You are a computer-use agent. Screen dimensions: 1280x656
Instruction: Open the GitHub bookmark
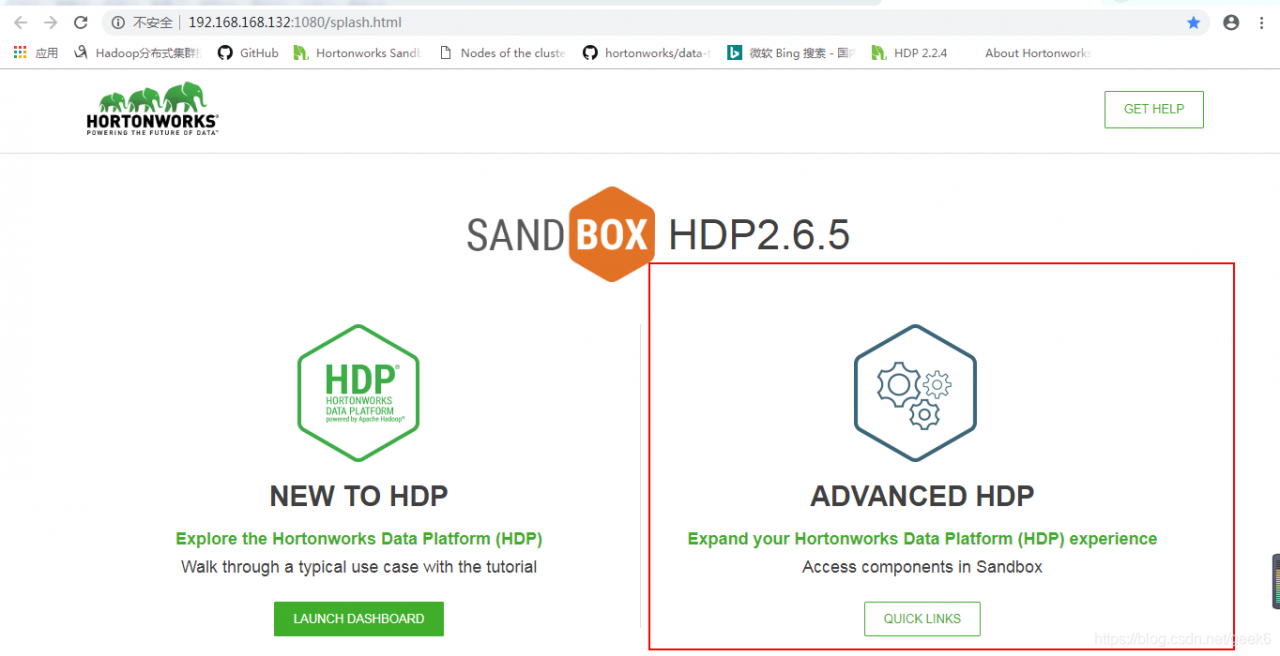coord(248,53)
